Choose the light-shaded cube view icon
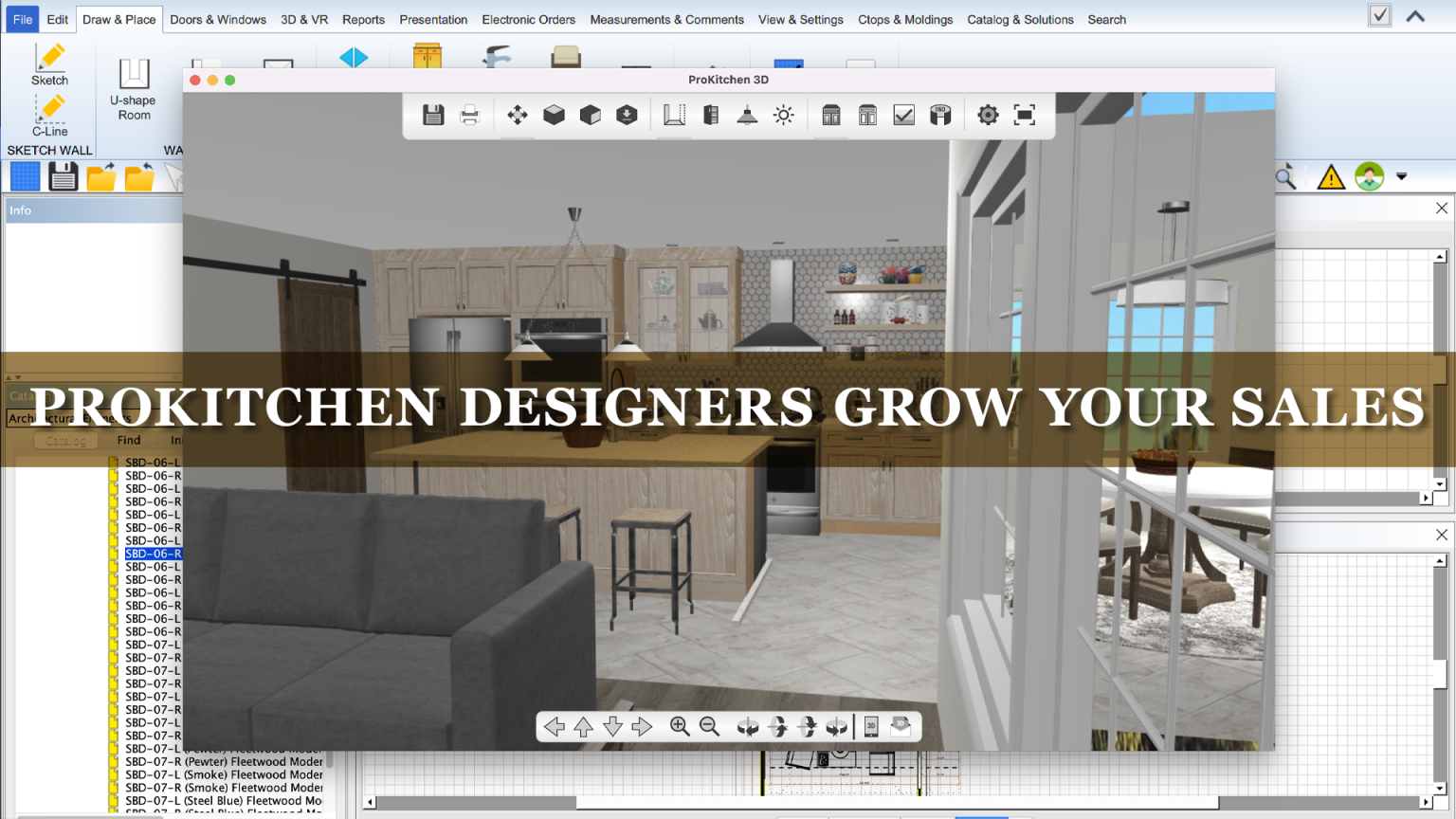This screenshot has height=819, width=1456. coord(554,115)
